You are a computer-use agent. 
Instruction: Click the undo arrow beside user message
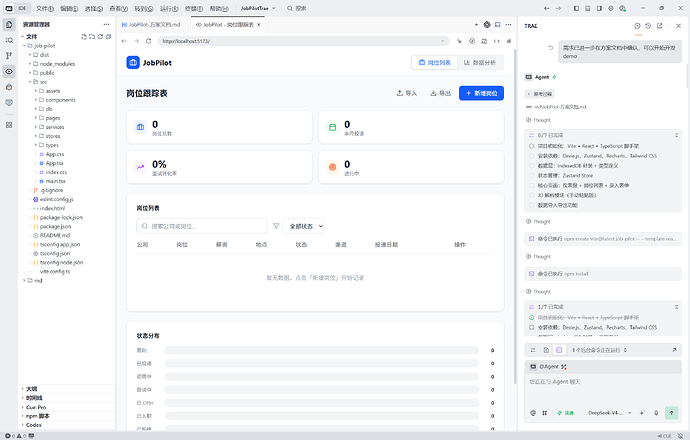coord(551,48)
